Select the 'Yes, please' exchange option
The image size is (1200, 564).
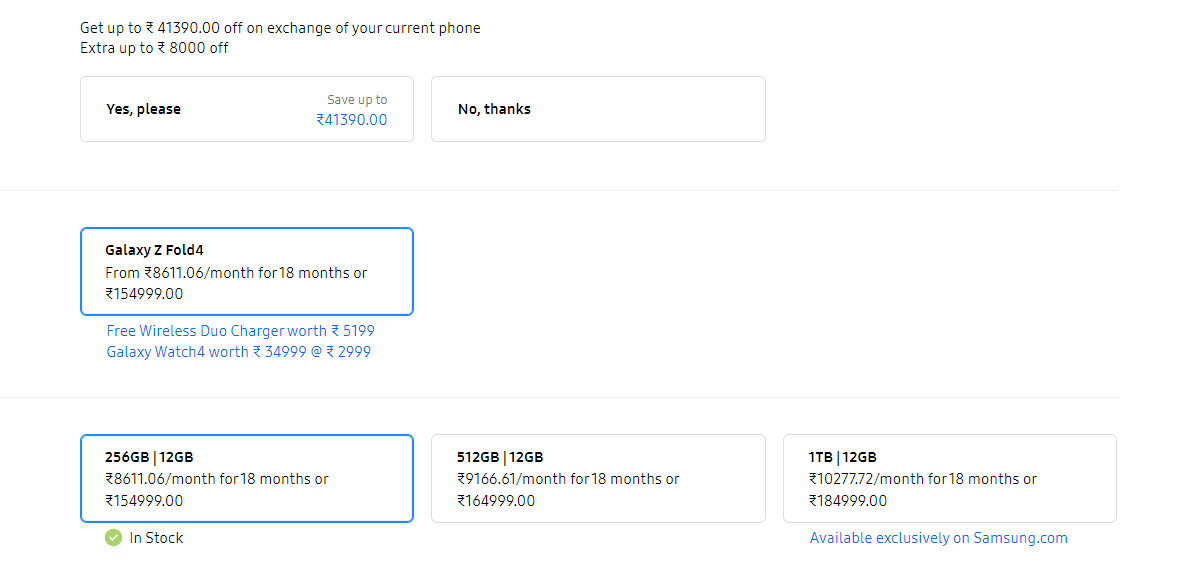pyautogui.click(x=246, y=109)
